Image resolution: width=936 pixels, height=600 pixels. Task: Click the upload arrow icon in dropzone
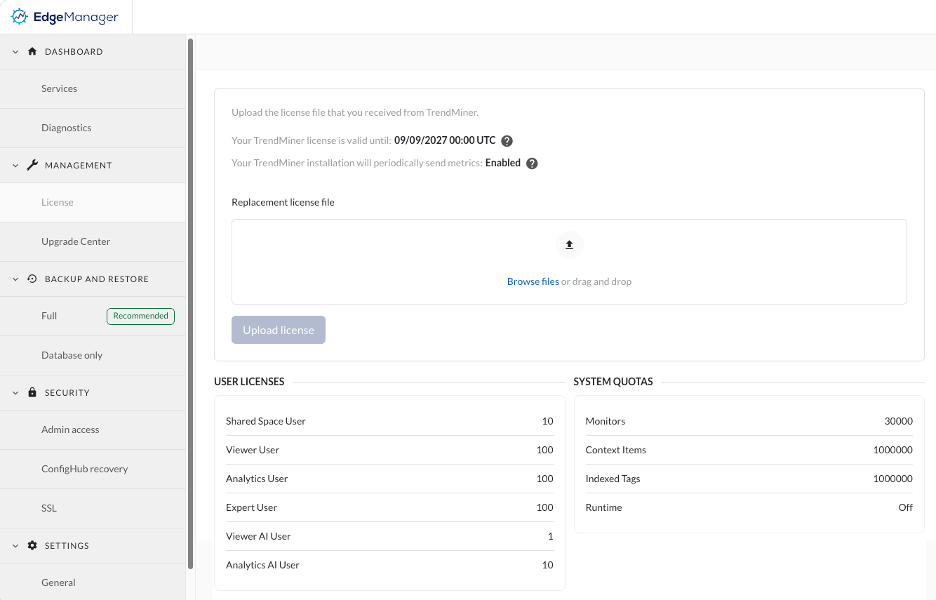click(569, 245)
